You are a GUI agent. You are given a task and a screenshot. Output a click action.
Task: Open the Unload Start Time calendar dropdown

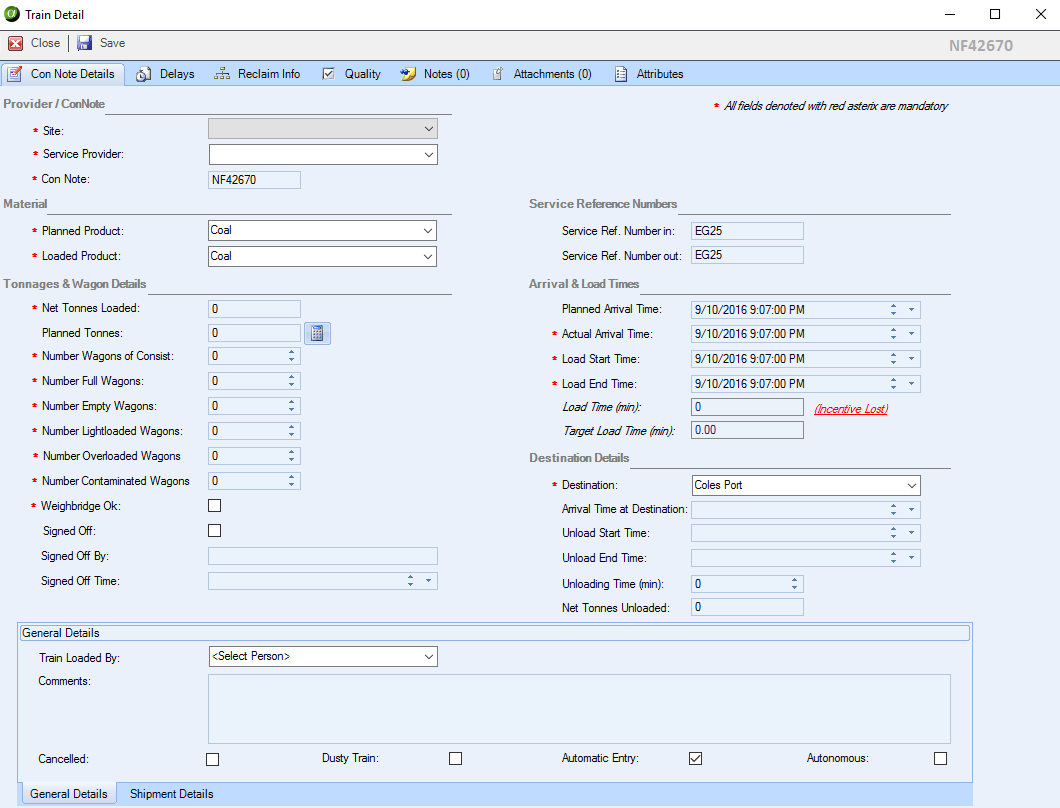tap(911, 533)
